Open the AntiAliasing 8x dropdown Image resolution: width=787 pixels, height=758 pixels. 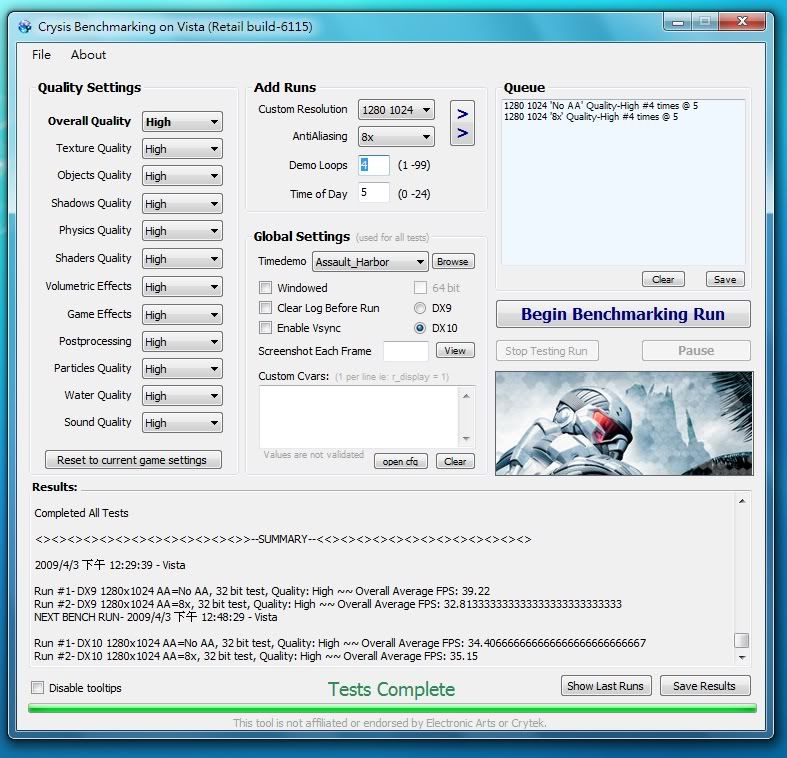click(x=396, y=137)
